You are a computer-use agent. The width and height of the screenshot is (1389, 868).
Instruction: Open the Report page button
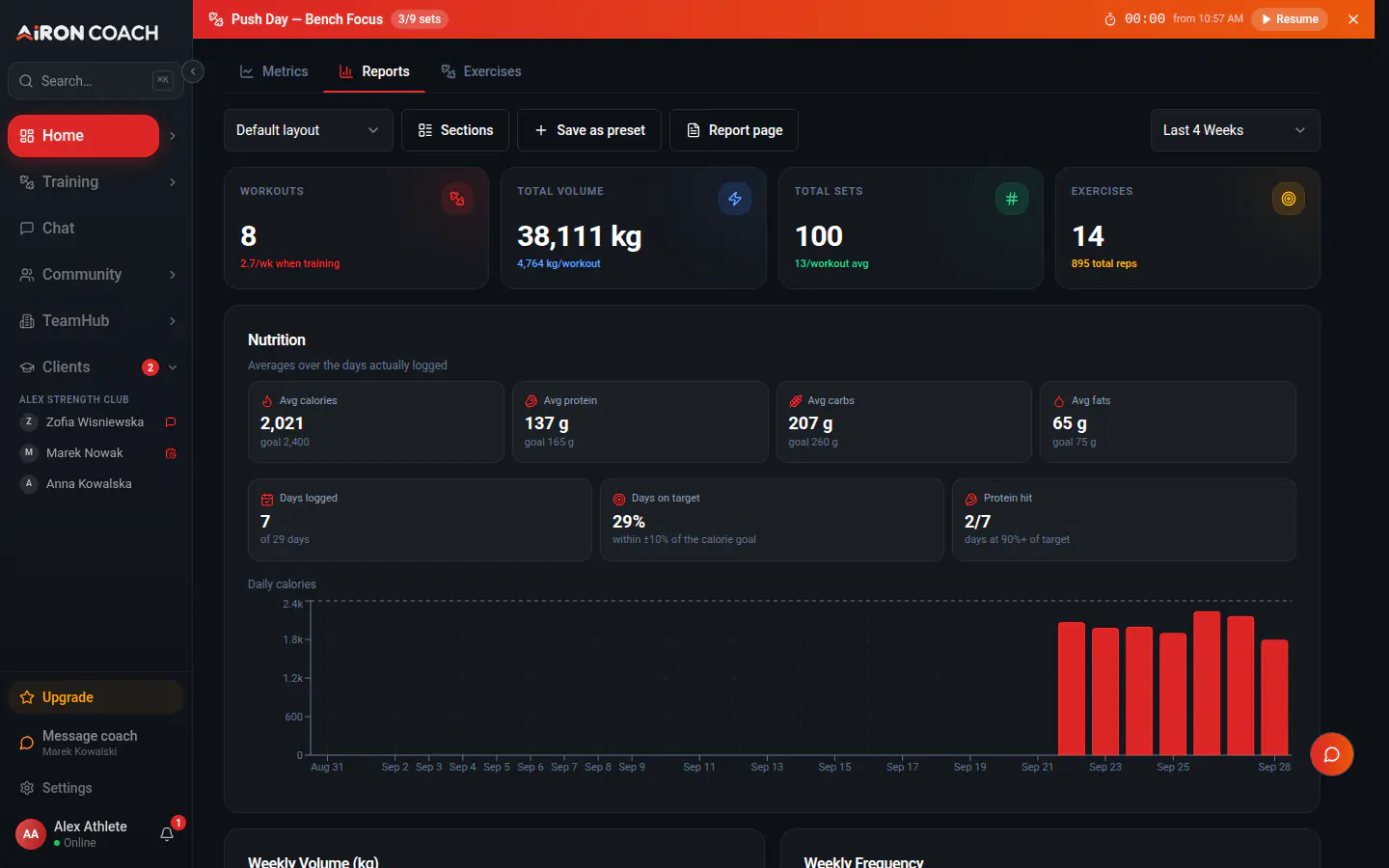pyautogui.click(x=734, y=130)
